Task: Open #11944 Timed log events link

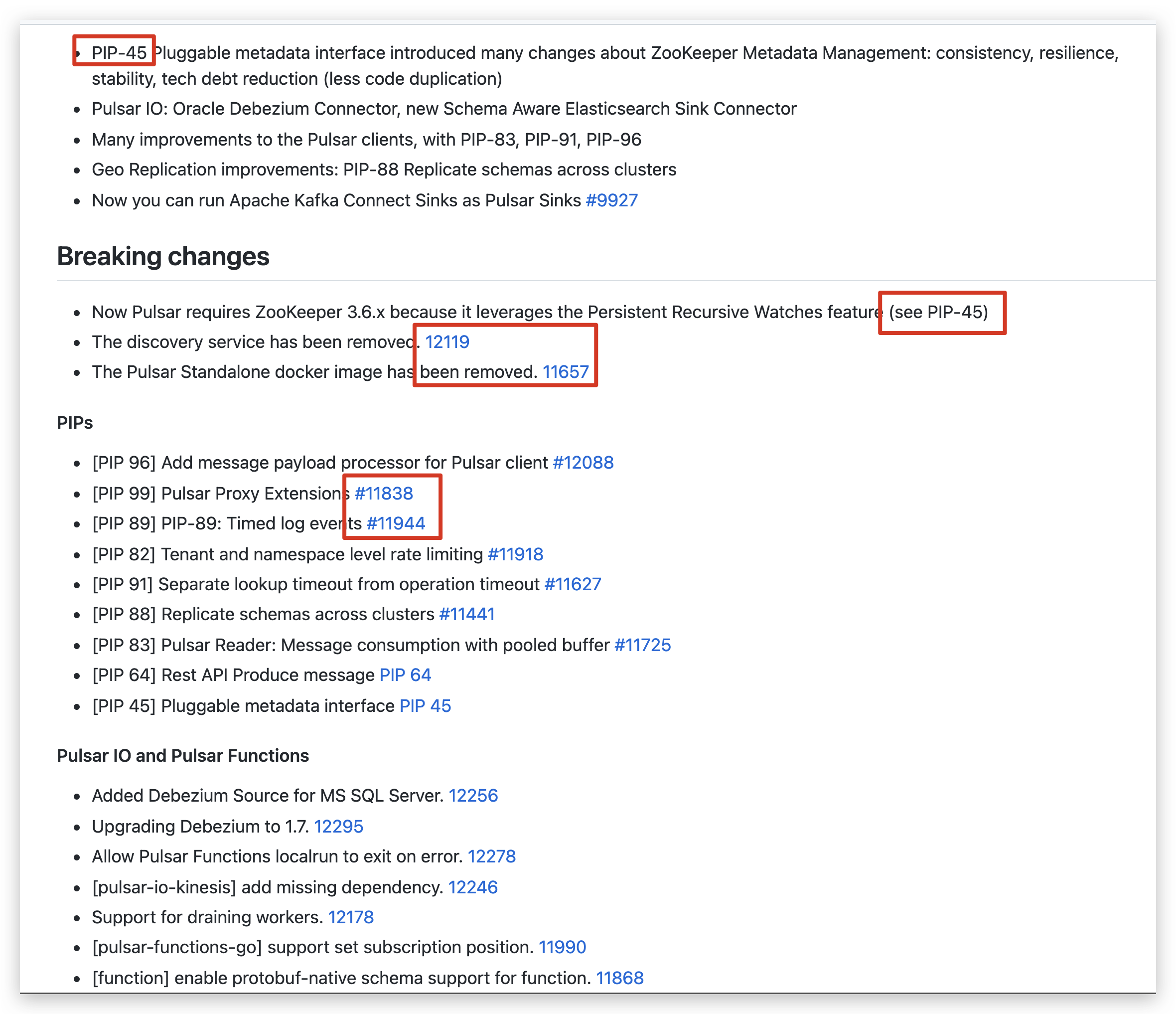Action: pyautogui.click(x=396, y=523)
